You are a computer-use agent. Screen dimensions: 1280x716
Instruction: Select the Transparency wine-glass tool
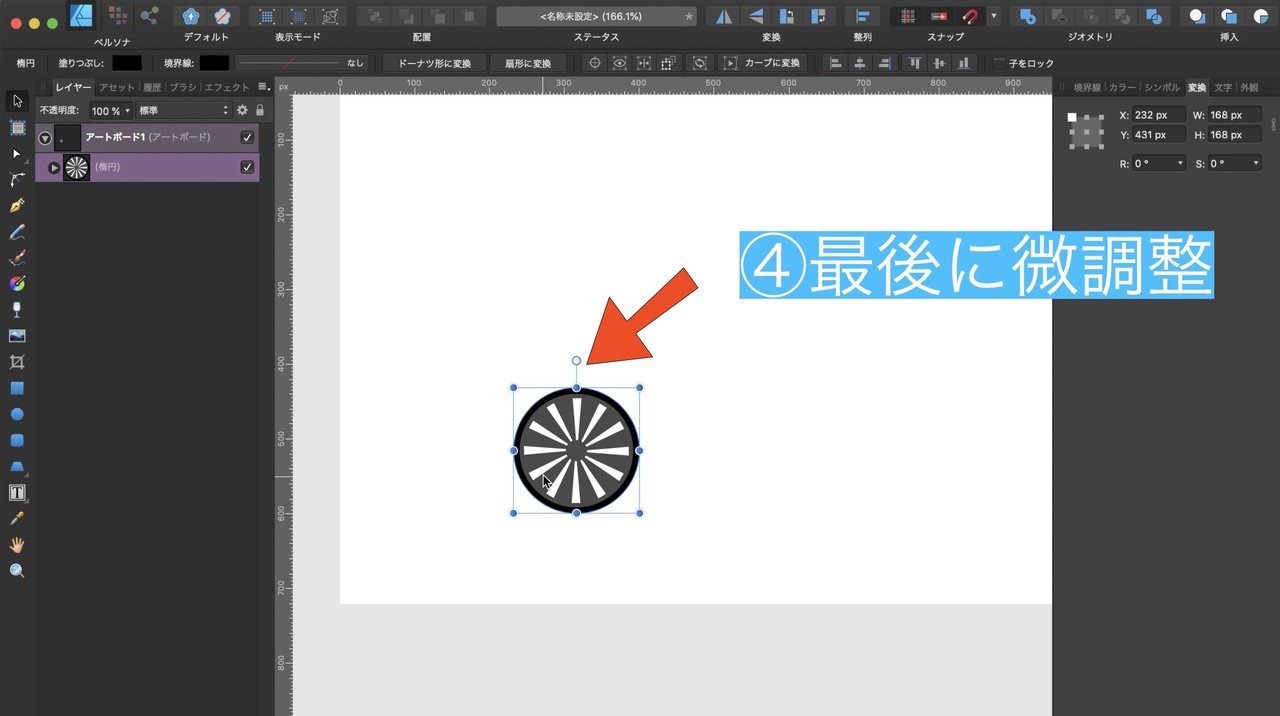tap(17, 310)
